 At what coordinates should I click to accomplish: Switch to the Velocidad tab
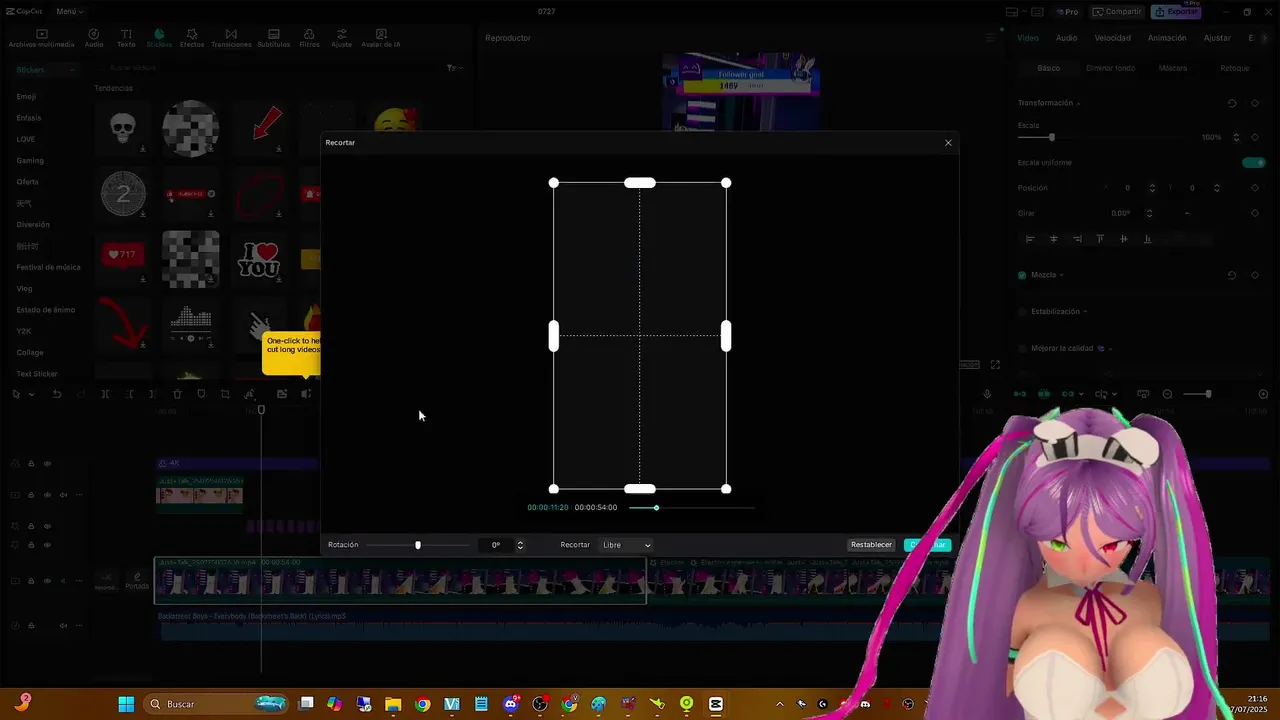(1112, 38)
